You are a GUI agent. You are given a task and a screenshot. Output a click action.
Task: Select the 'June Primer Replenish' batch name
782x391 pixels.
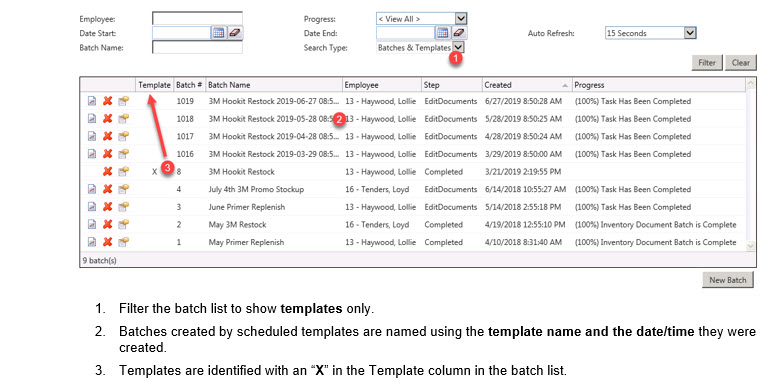[x=247, y=207]
